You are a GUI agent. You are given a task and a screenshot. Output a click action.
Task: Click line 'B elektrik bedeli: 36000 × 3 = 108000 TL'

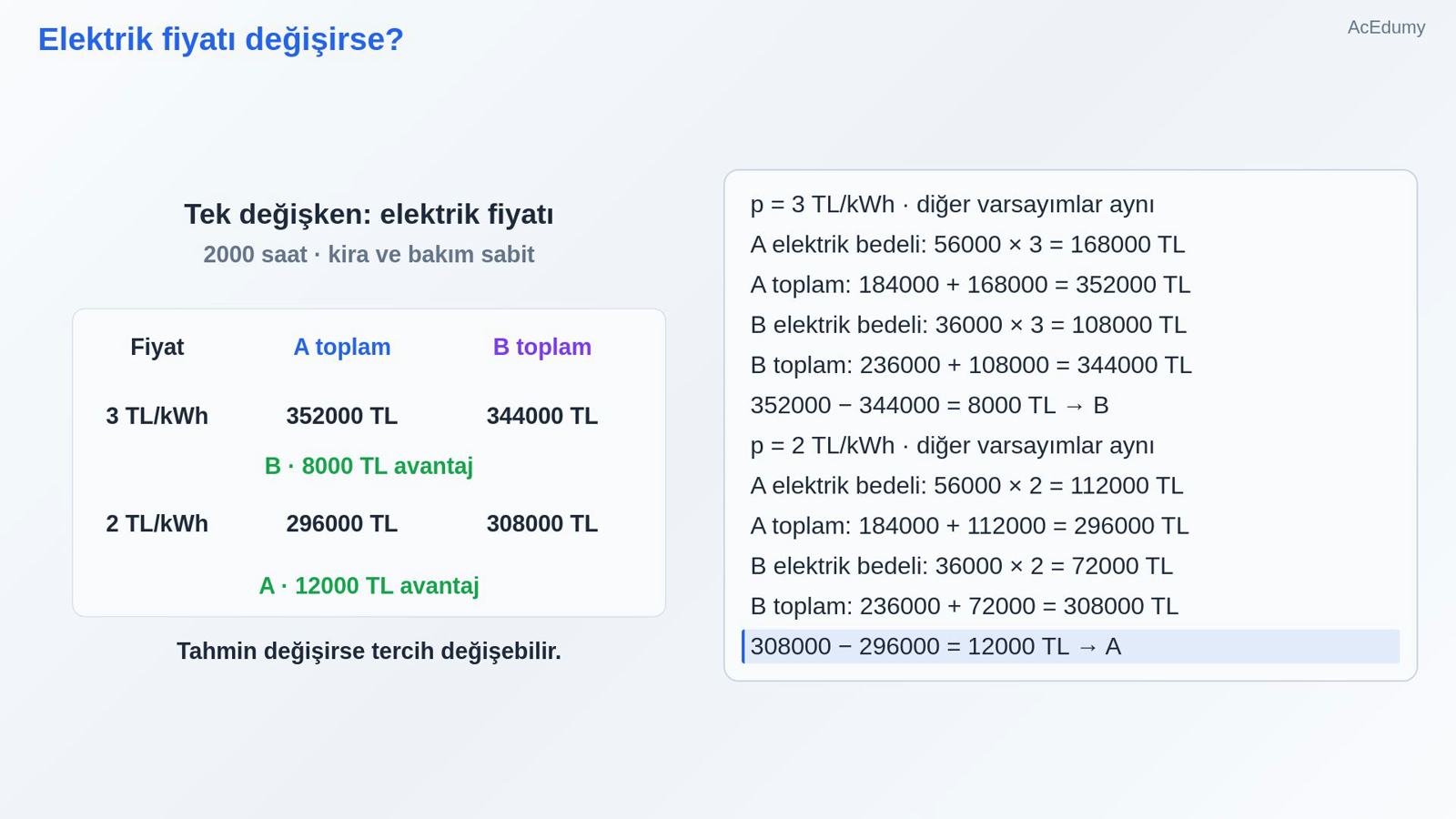point(968,325)
